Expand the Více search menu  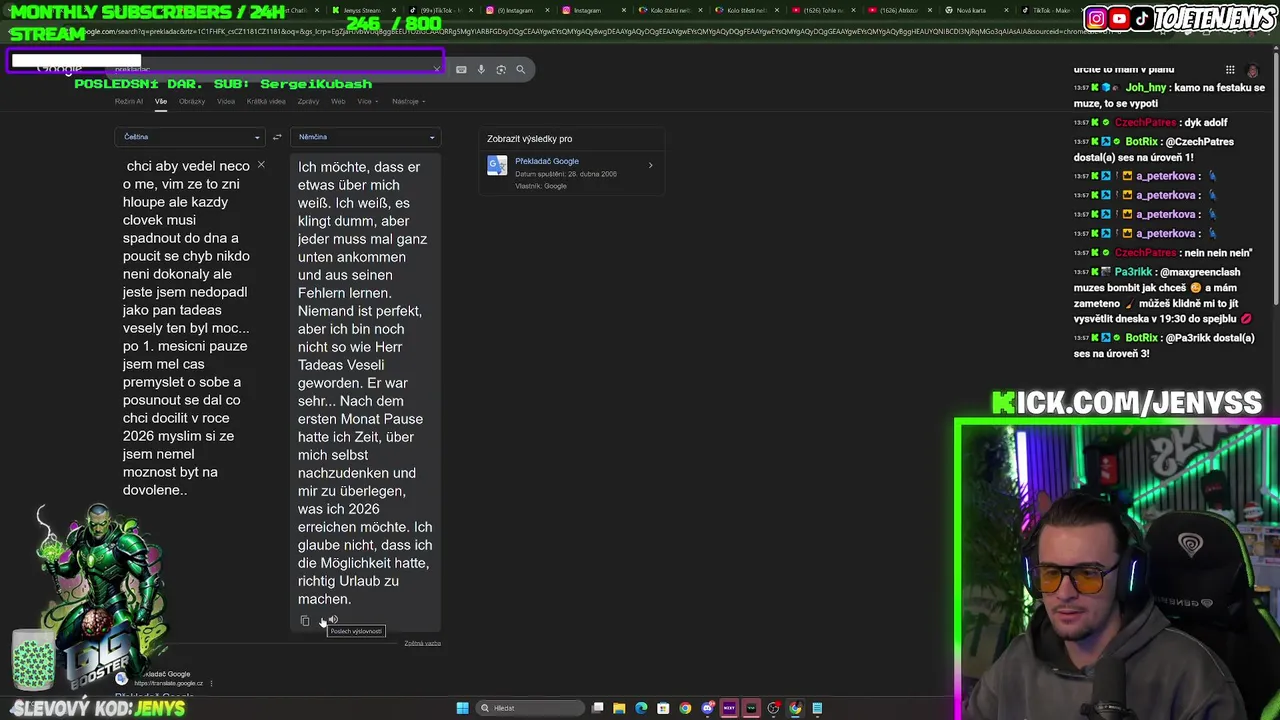(x=366, y=101)
